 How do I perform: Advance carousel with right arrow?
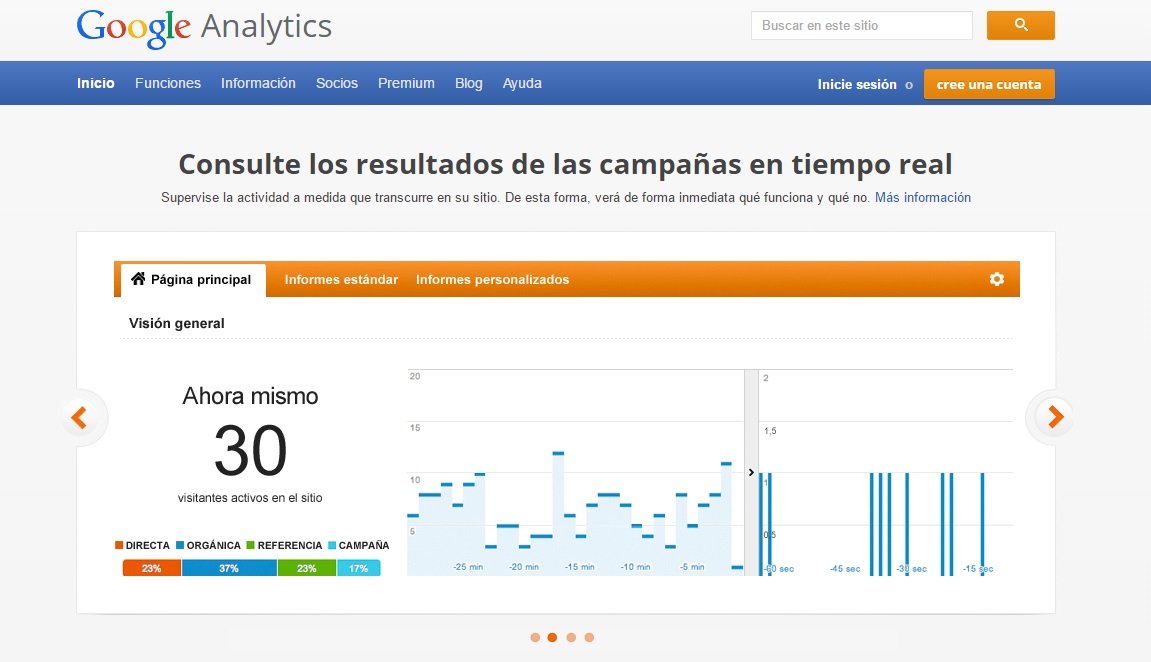click(1054, 417)
